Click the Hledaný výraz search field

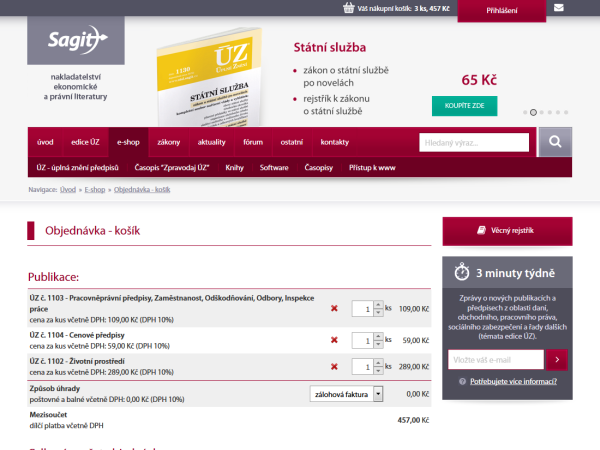[474, 142]
